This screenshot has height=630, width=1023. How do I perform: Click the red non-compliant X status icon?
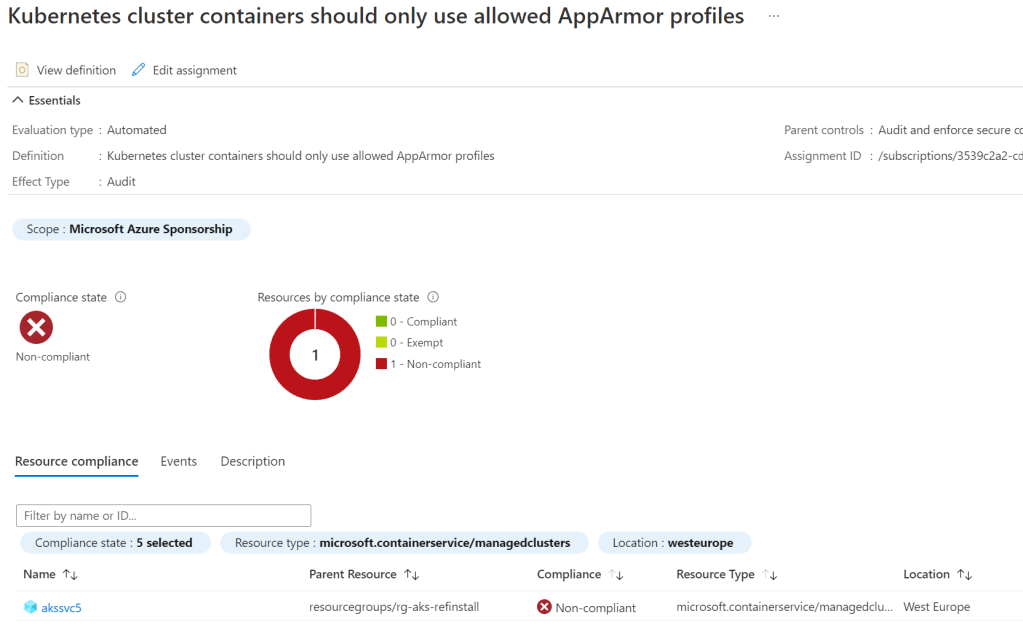pyautogui.click(x=36, y=327)
